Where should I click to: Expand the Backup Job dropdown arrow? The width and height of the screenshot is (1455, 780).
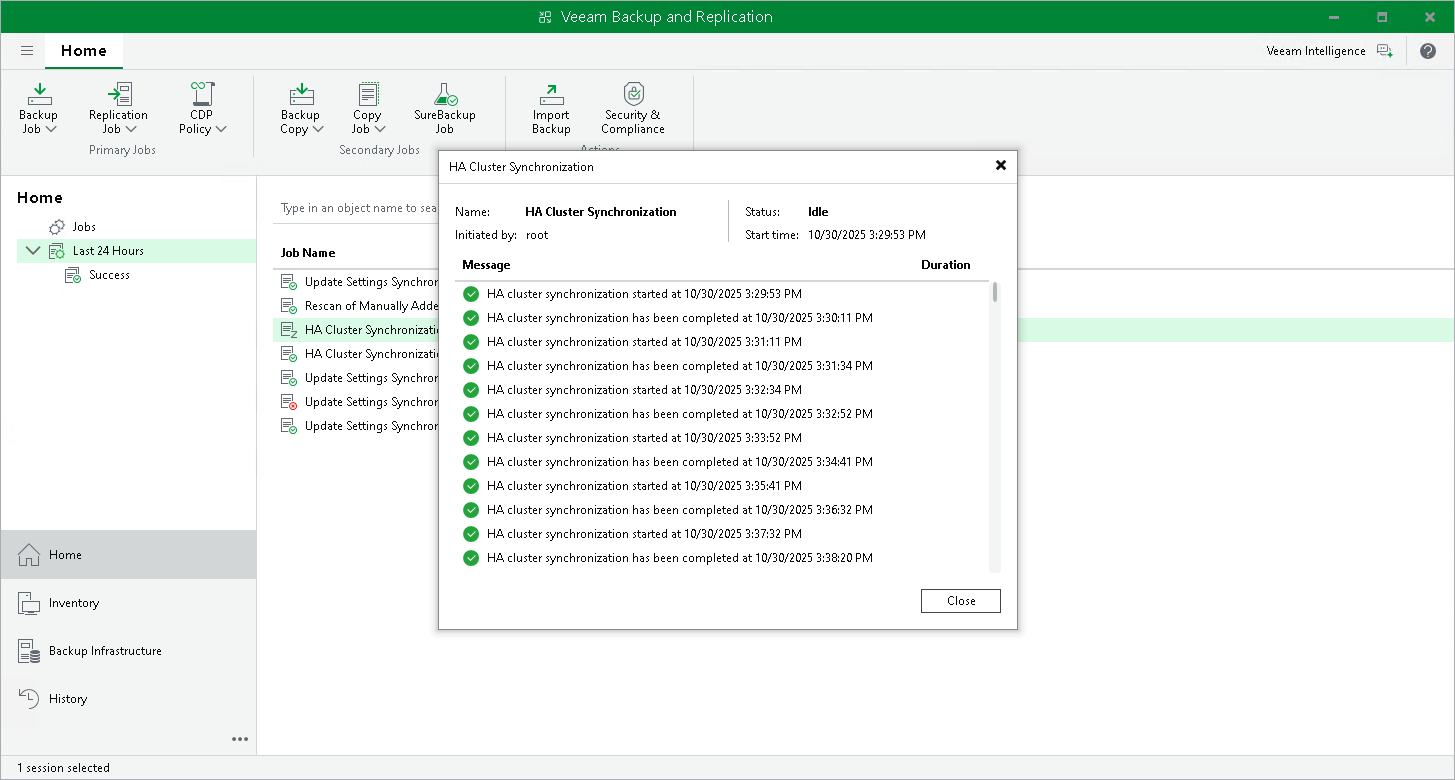[51, 129]
